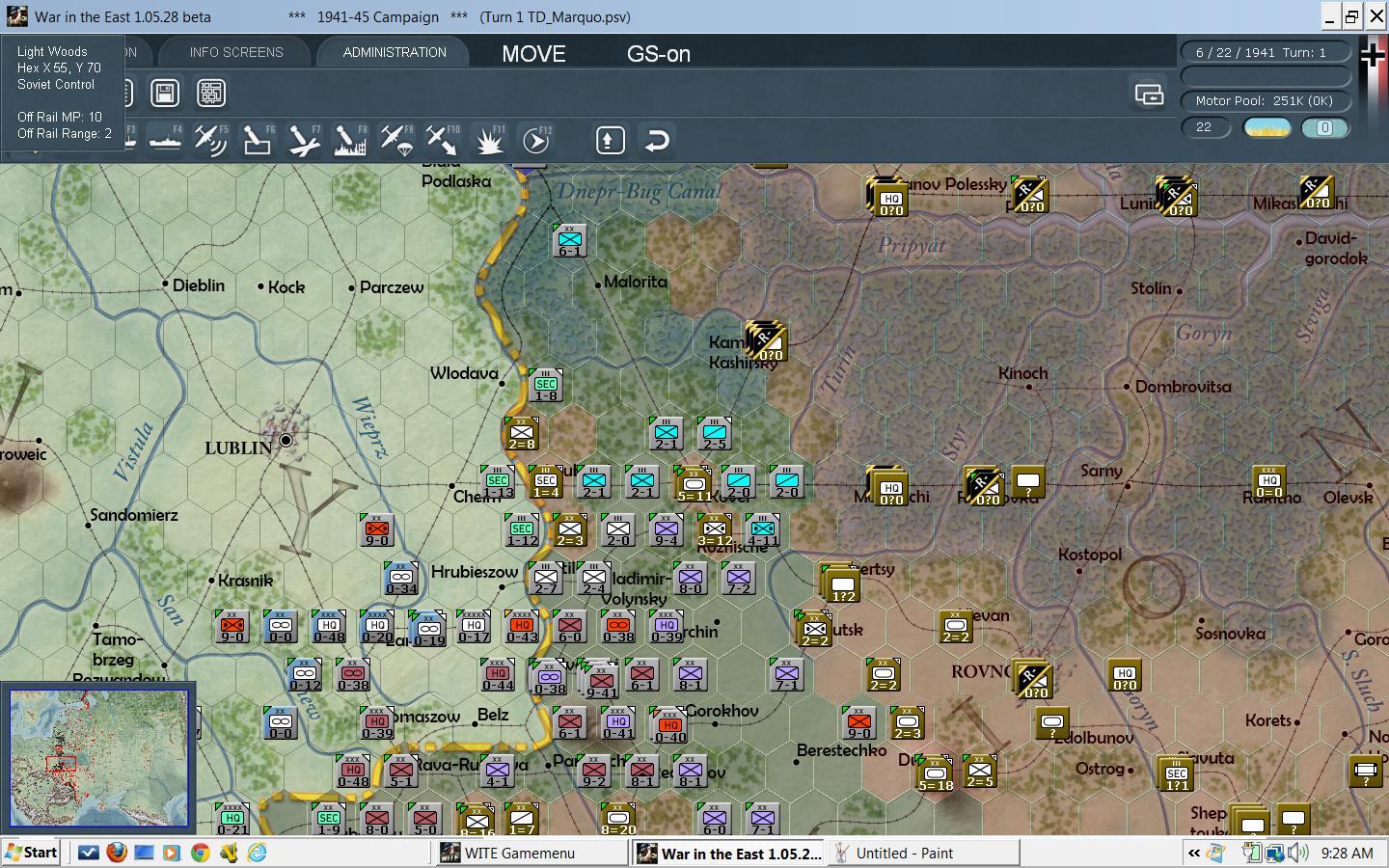Select the cyan 6-1 unit near Malorita
This screenshot has width=1389, height=868.
(x=570, y=241)
